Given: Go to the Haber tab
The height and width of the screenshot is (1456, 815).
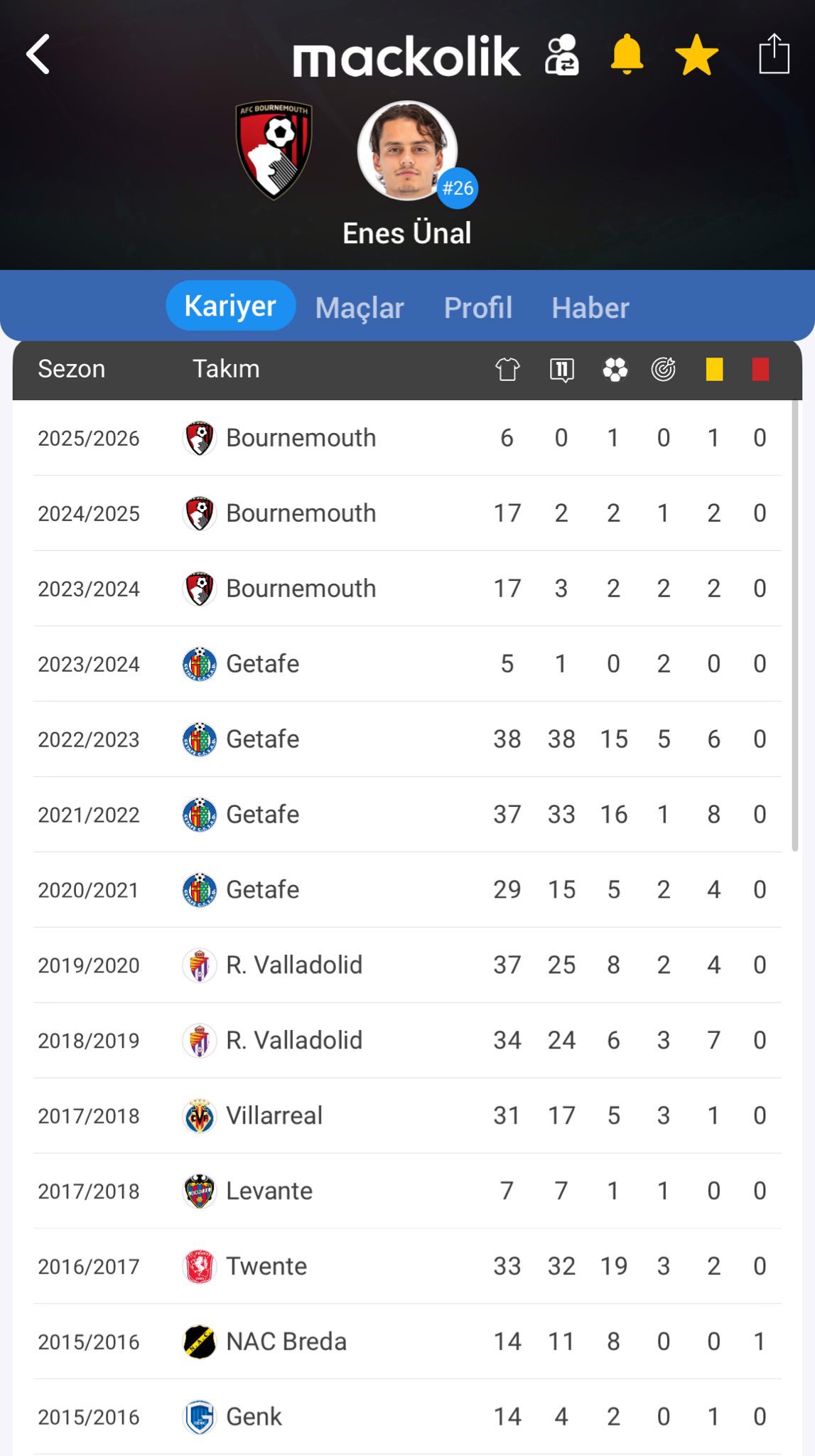Looking at the screenshot, I should point(590,308).
